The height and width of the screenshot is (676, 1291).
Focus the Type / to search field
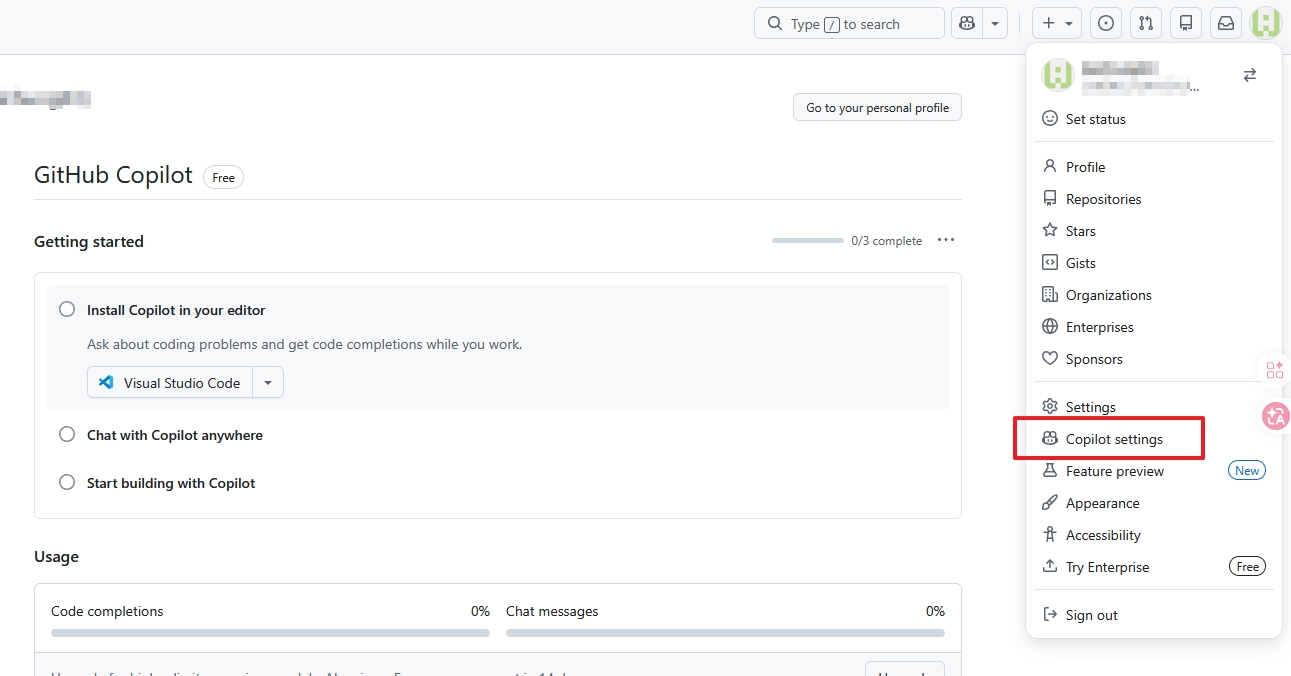tap(849, 23)
